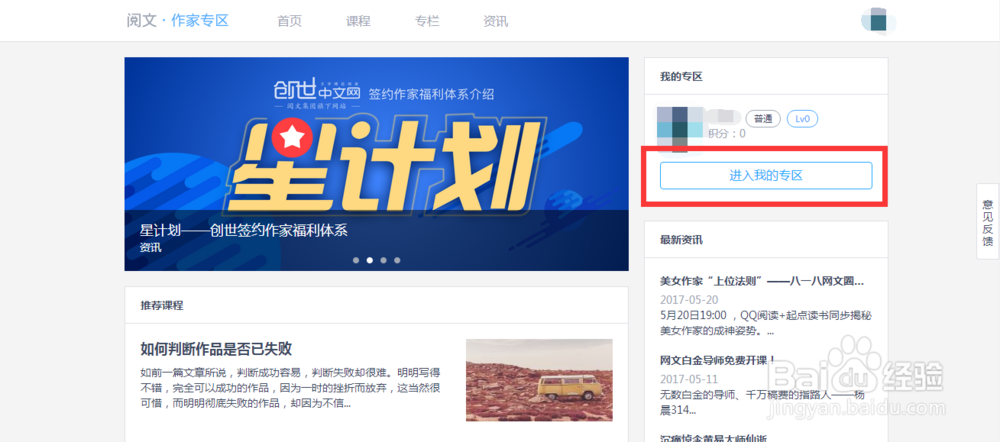Click the 进入我的专区 button

point(766,175)
